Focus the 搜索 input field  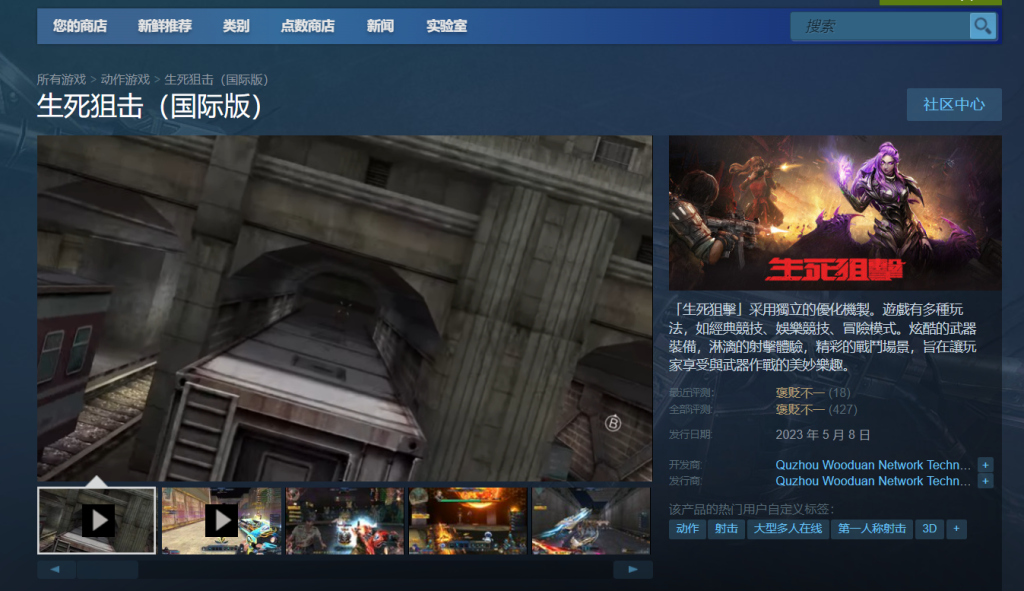pyautogui.click(x=880, y=26)
